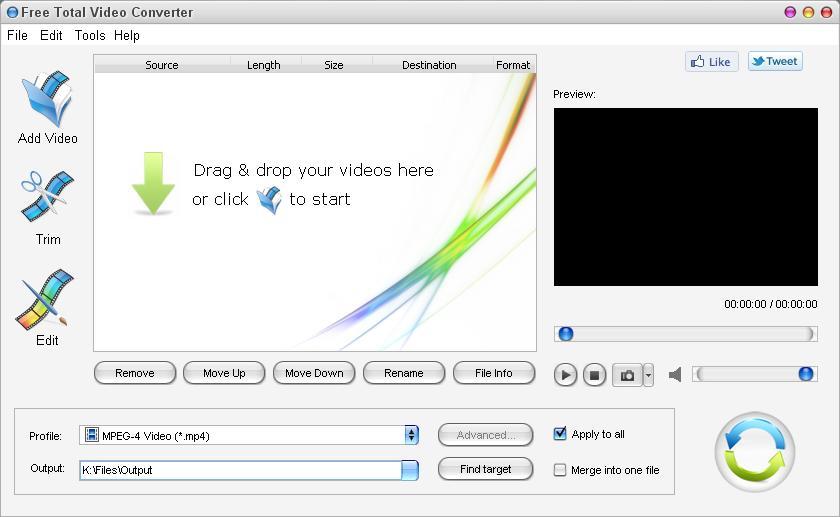This screenshot has height=517, width=840.
Task: Click the Move Down button
Action: [x=314, y=373]
